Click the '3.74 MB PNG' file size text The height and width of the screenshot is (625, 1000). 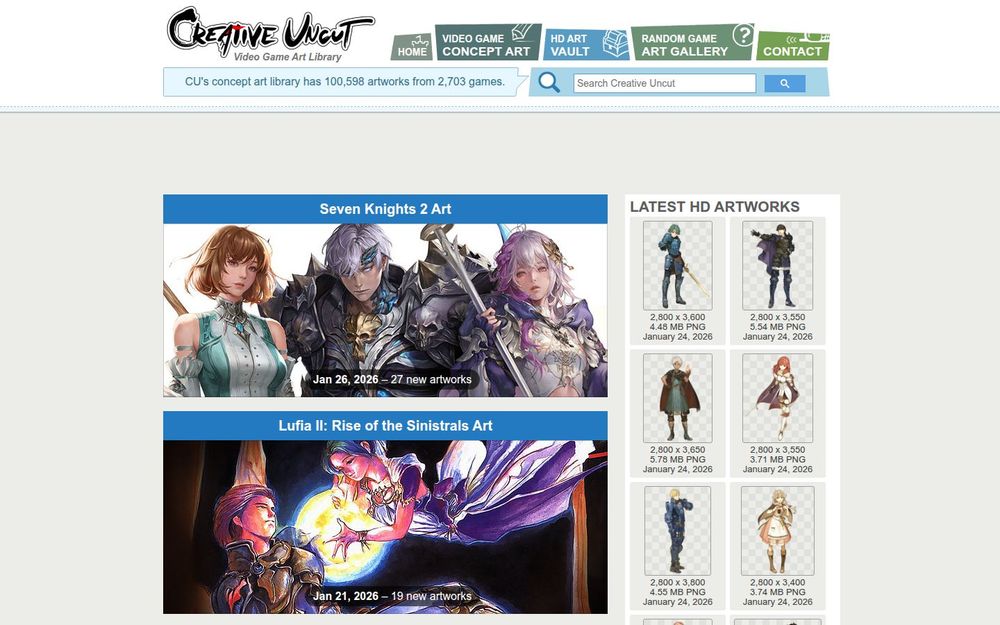(777, 592)
